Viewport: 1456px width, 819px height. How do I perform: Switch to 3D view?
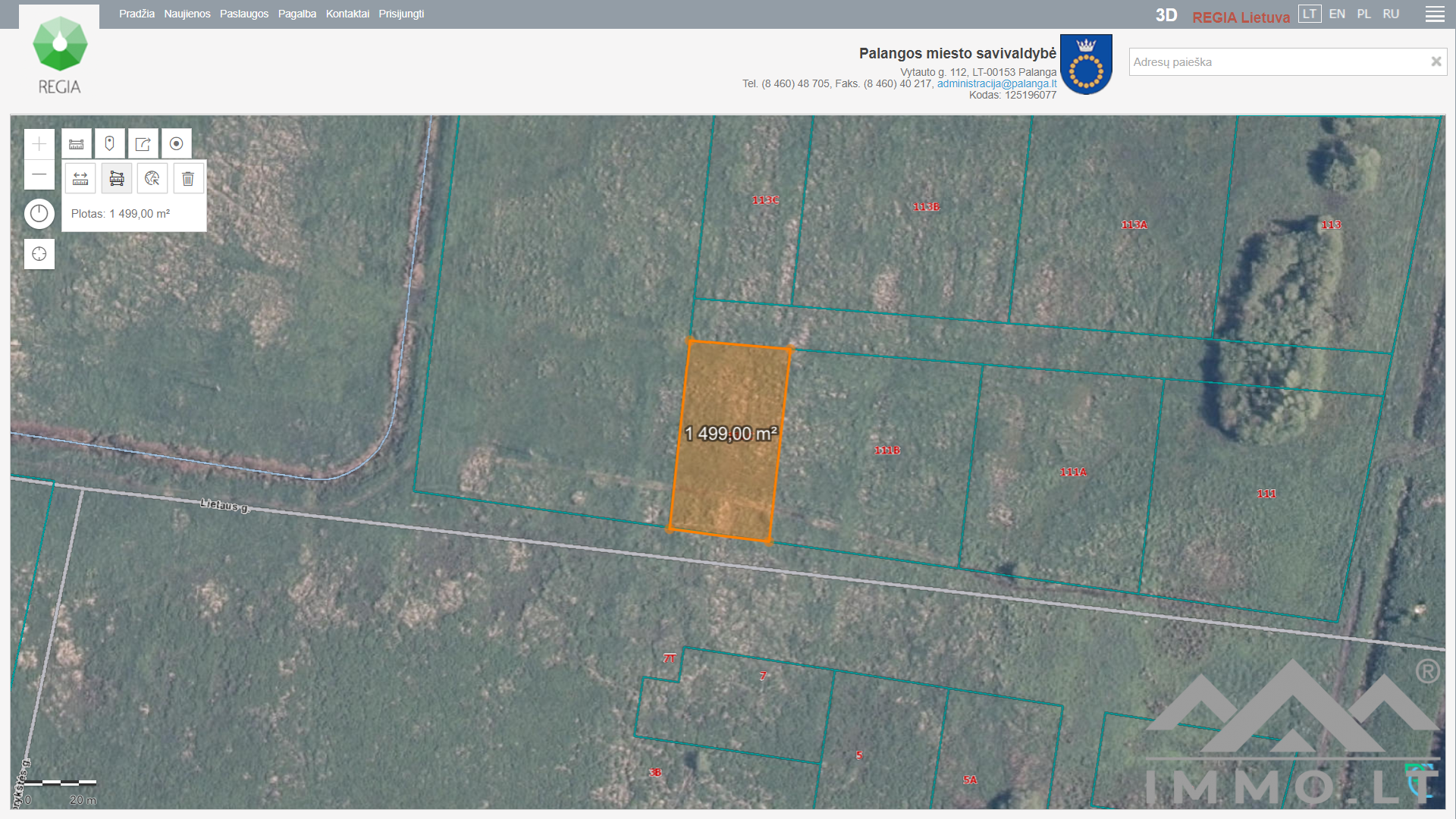pos(1166,16)
